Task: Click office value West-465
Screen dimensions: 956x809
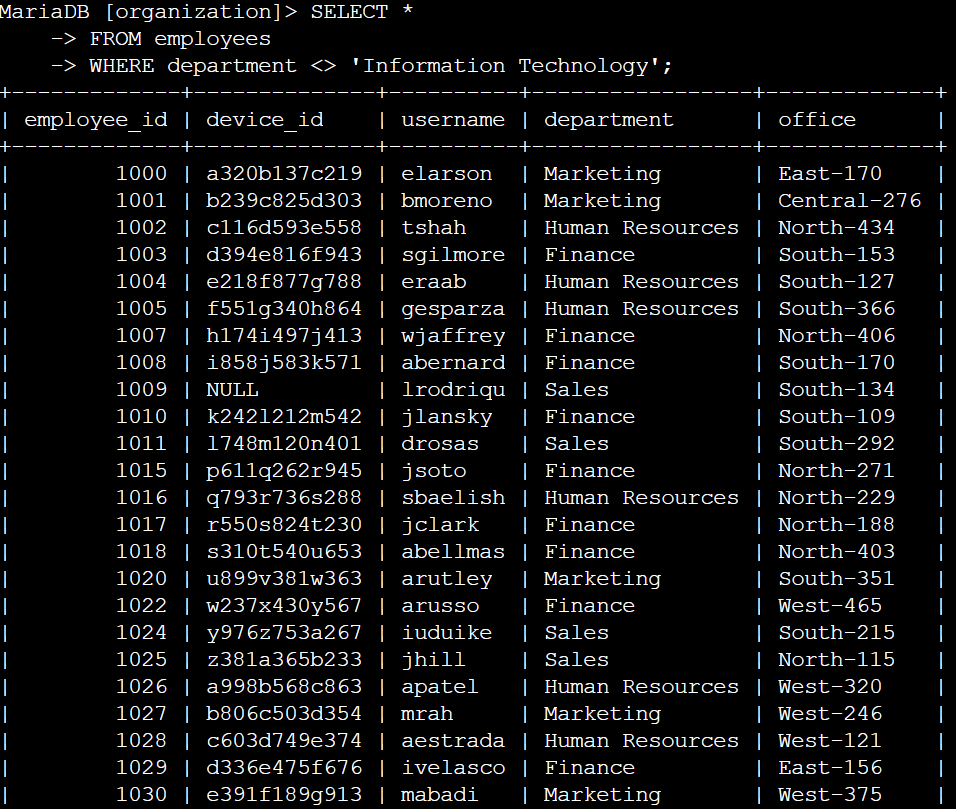Action: click(x=830, y=606)
